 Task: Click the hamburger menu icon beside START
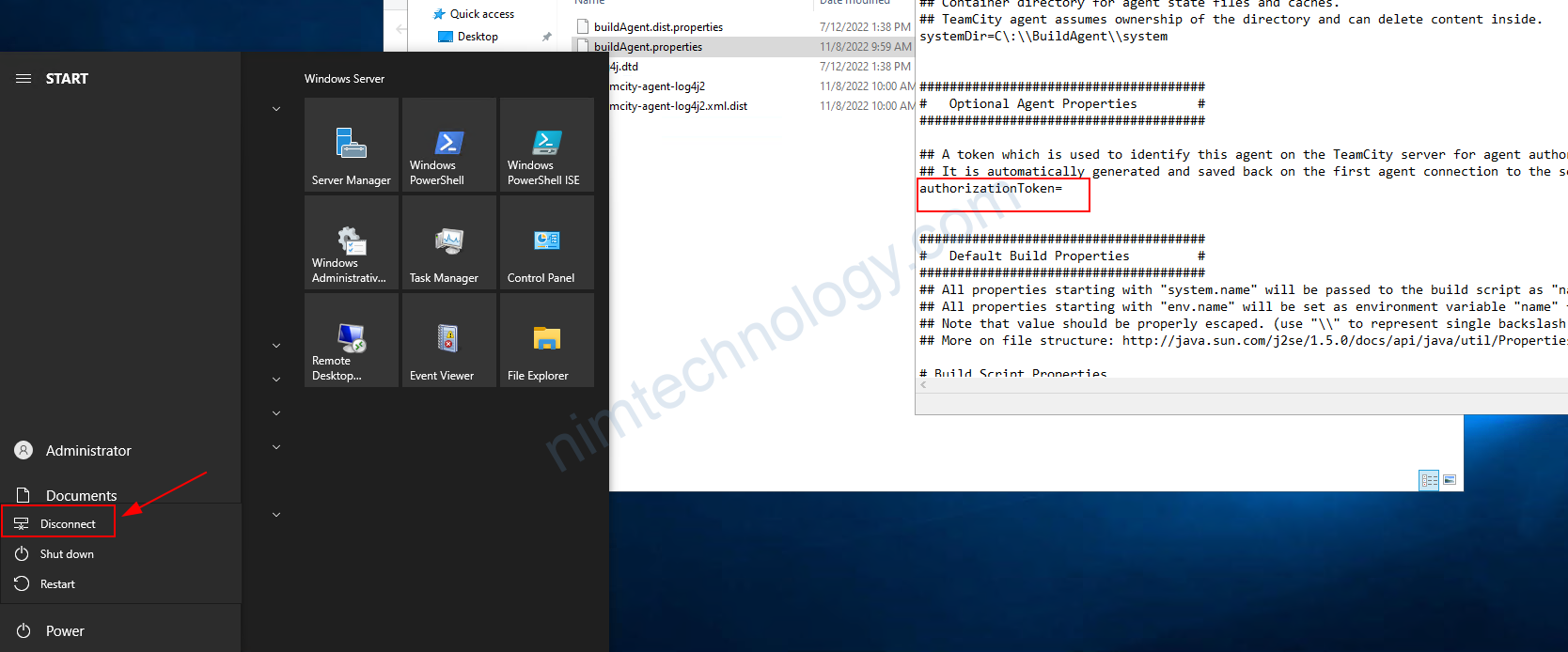[24, 79]
